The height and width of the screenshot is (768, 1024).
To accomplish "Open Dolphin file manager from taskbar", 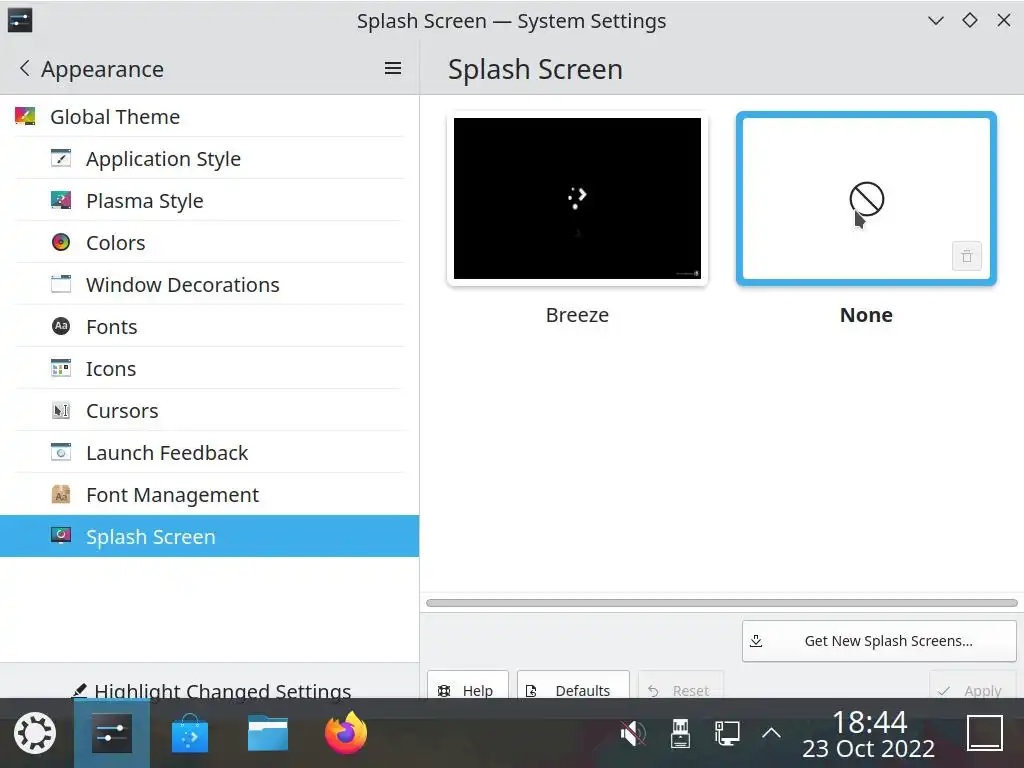I will point(268,733).
